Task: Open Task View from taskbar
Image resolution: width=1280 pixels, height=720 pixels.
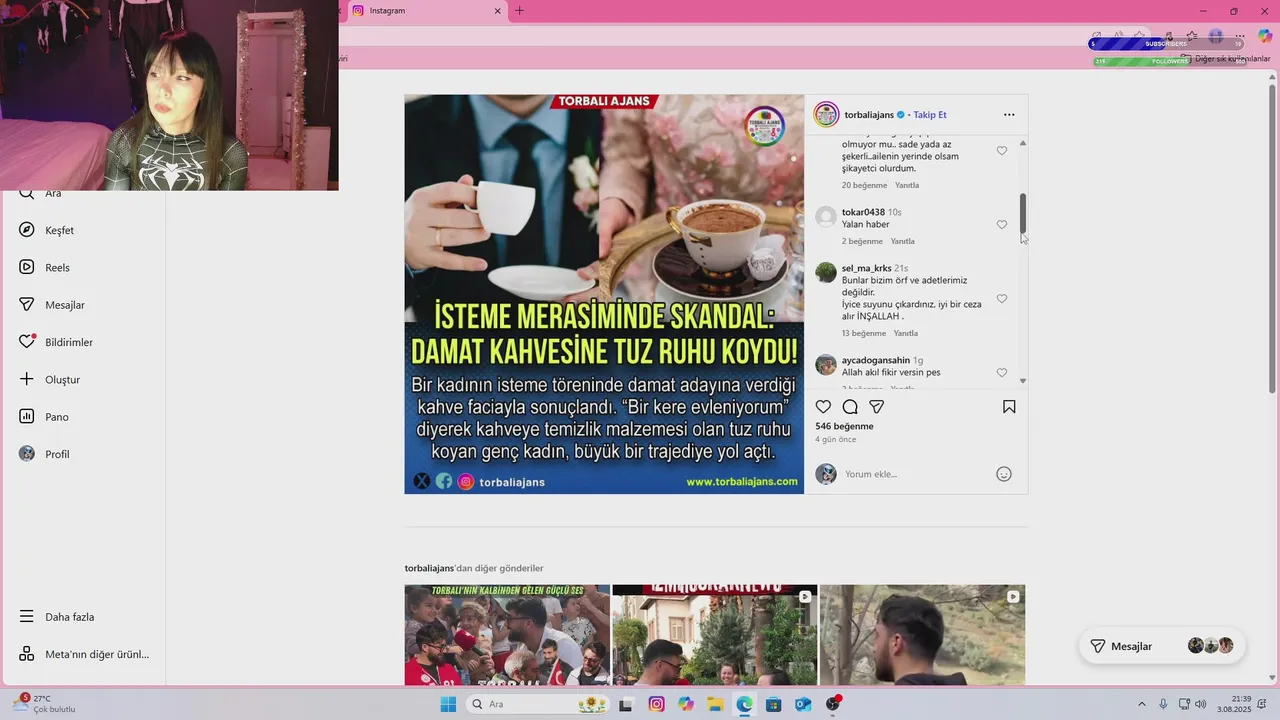Action: coord(626,704)
